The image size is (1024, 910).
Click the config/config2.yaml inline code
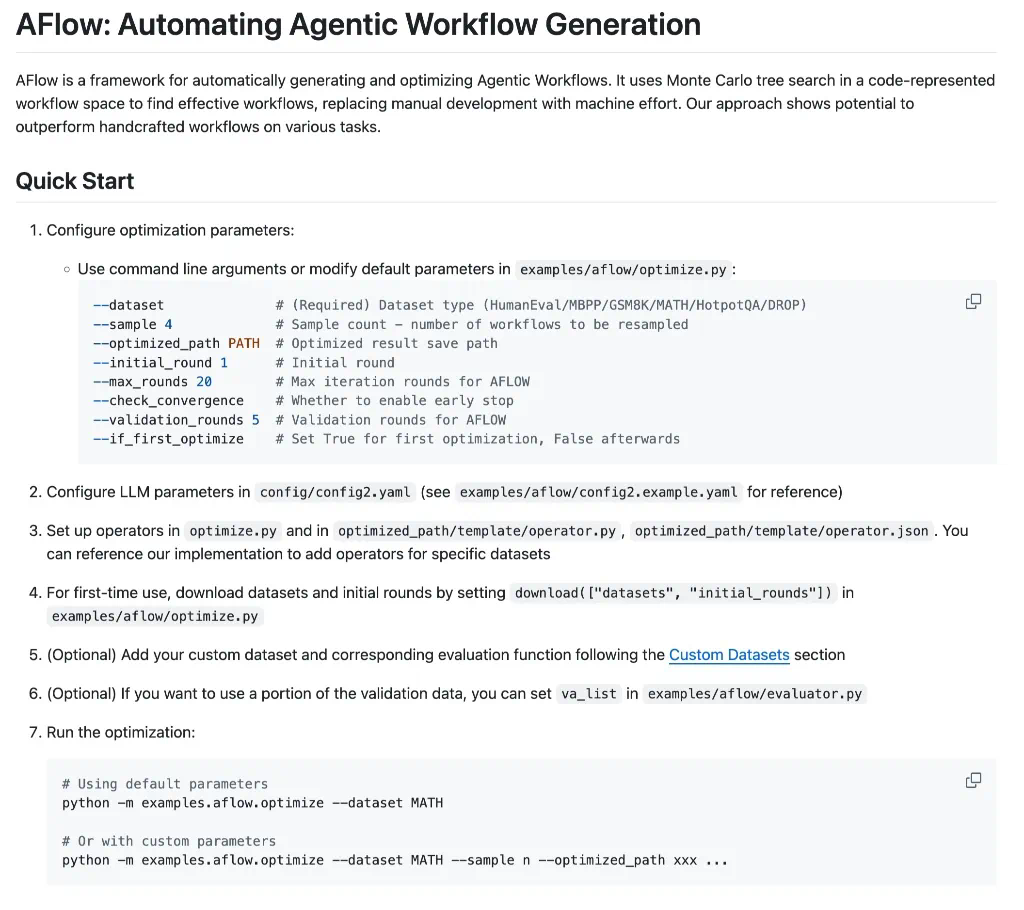[335, 492]
